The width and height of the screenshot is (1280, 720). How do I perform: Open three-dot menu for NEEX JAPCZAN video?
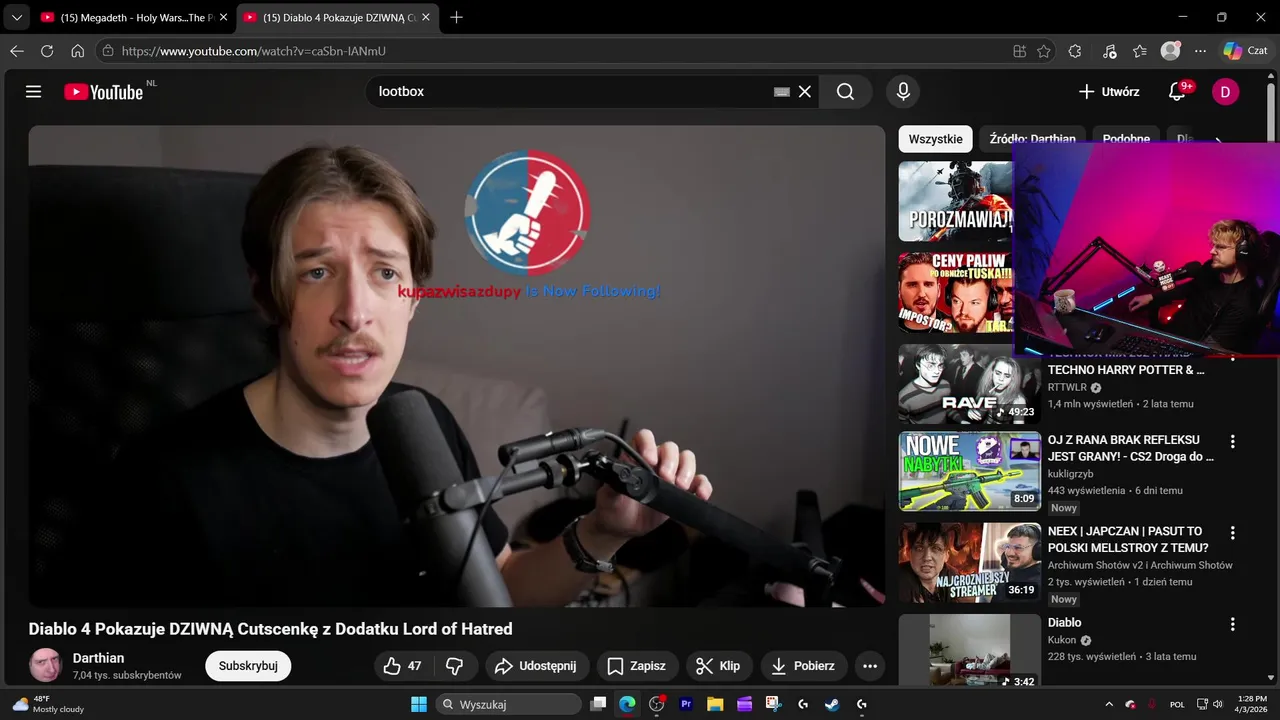1233,533
